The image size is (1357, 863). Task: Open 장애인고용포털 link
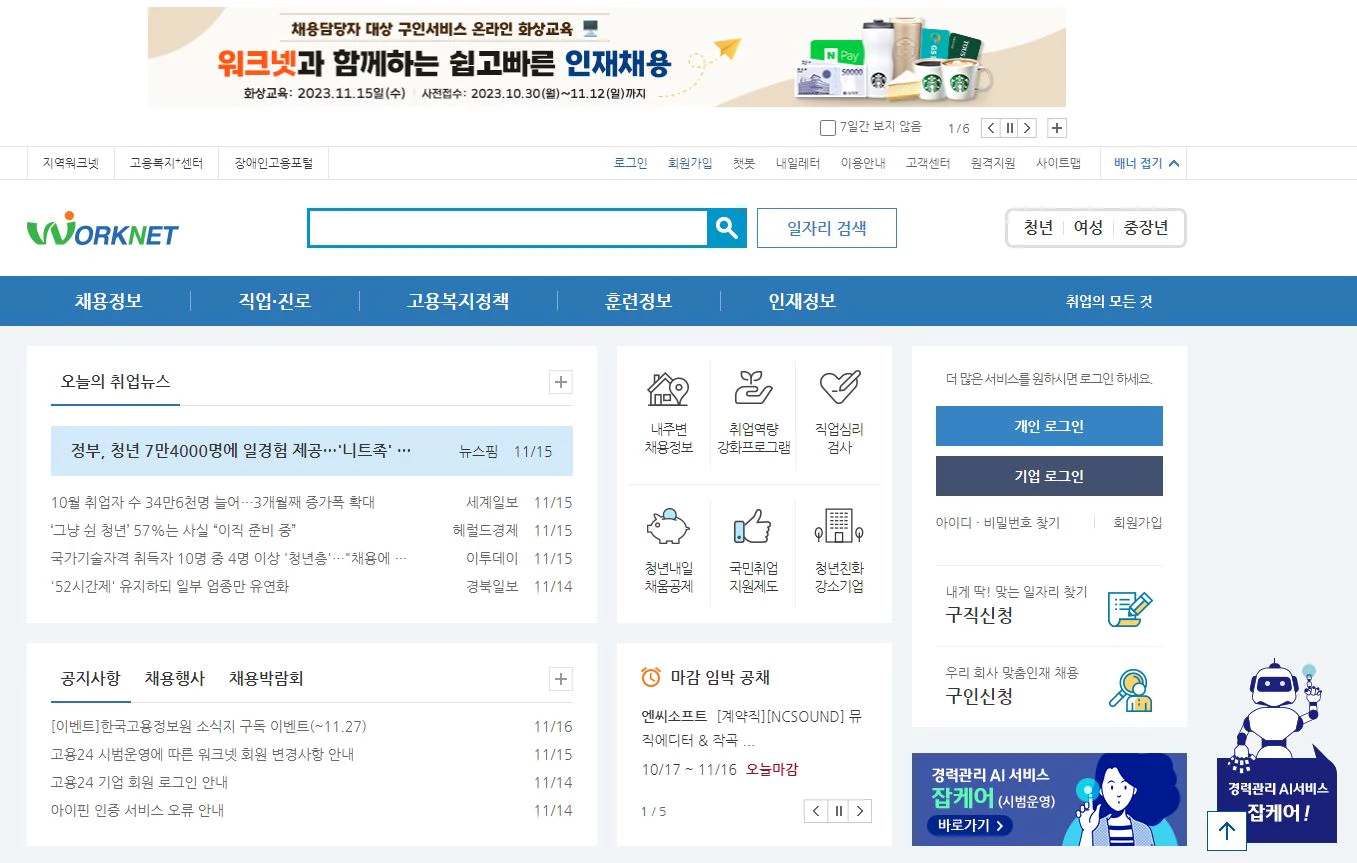[274, 163]
